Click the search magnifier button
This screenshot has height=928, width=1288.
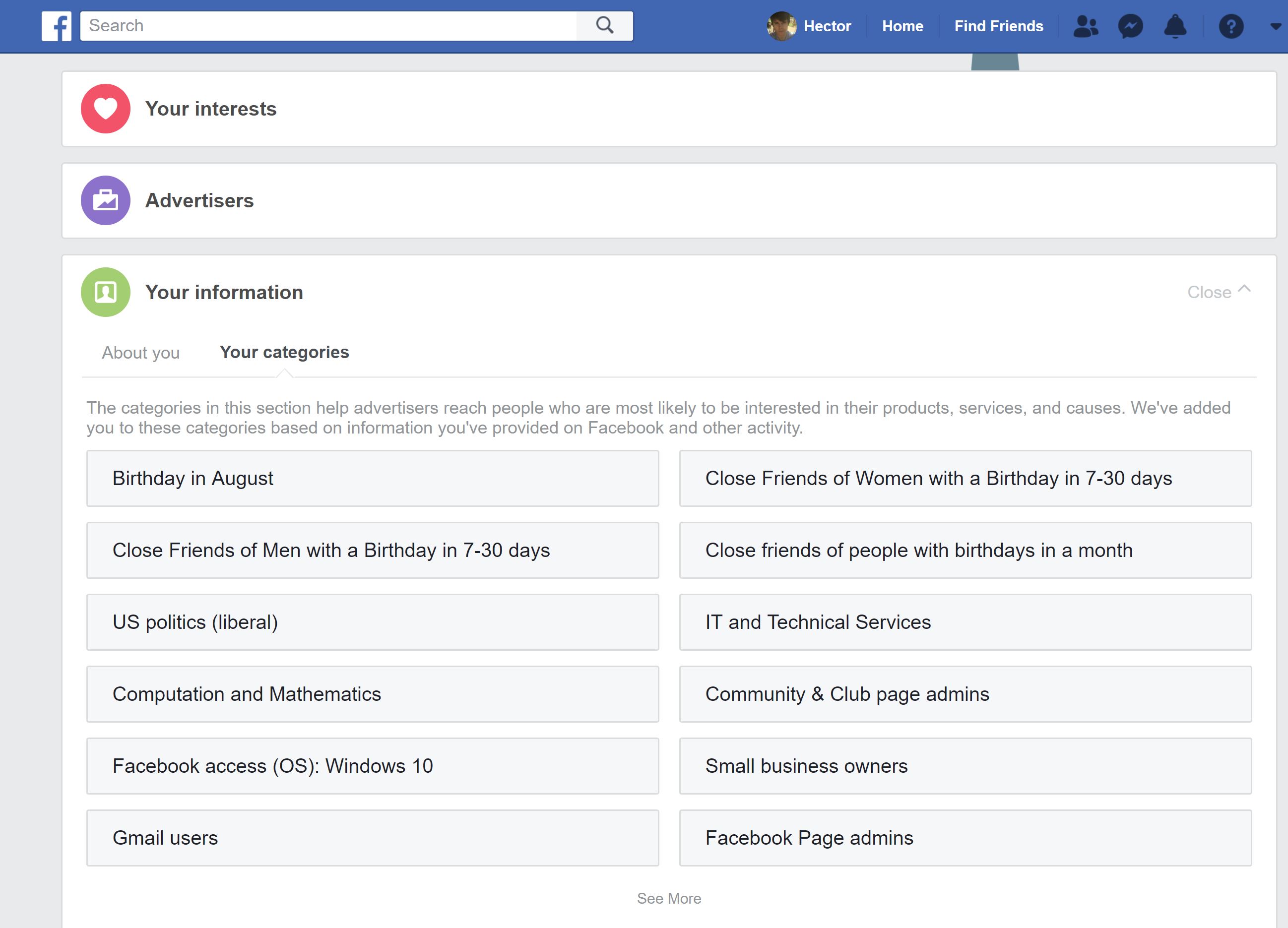pos(605,25)
